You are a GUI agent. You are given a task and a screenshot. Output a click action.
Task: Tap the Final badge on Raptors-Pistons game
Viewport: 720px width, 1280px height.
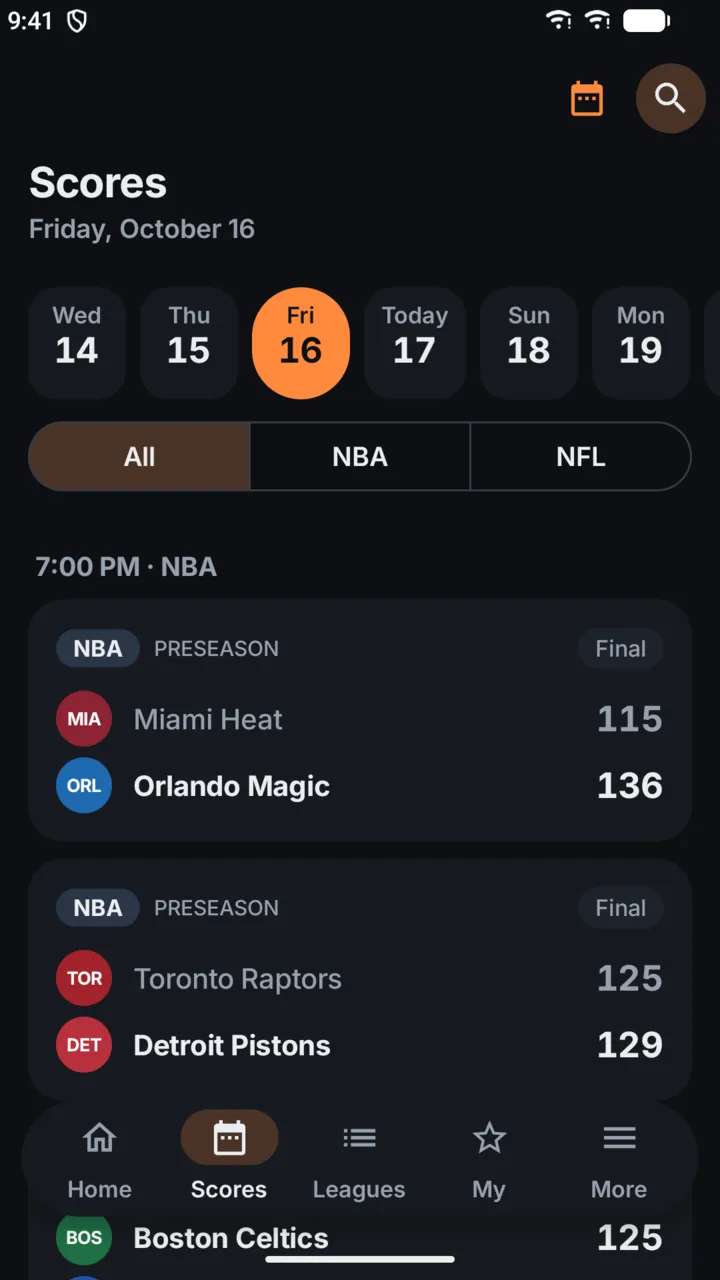click(621, 908)
